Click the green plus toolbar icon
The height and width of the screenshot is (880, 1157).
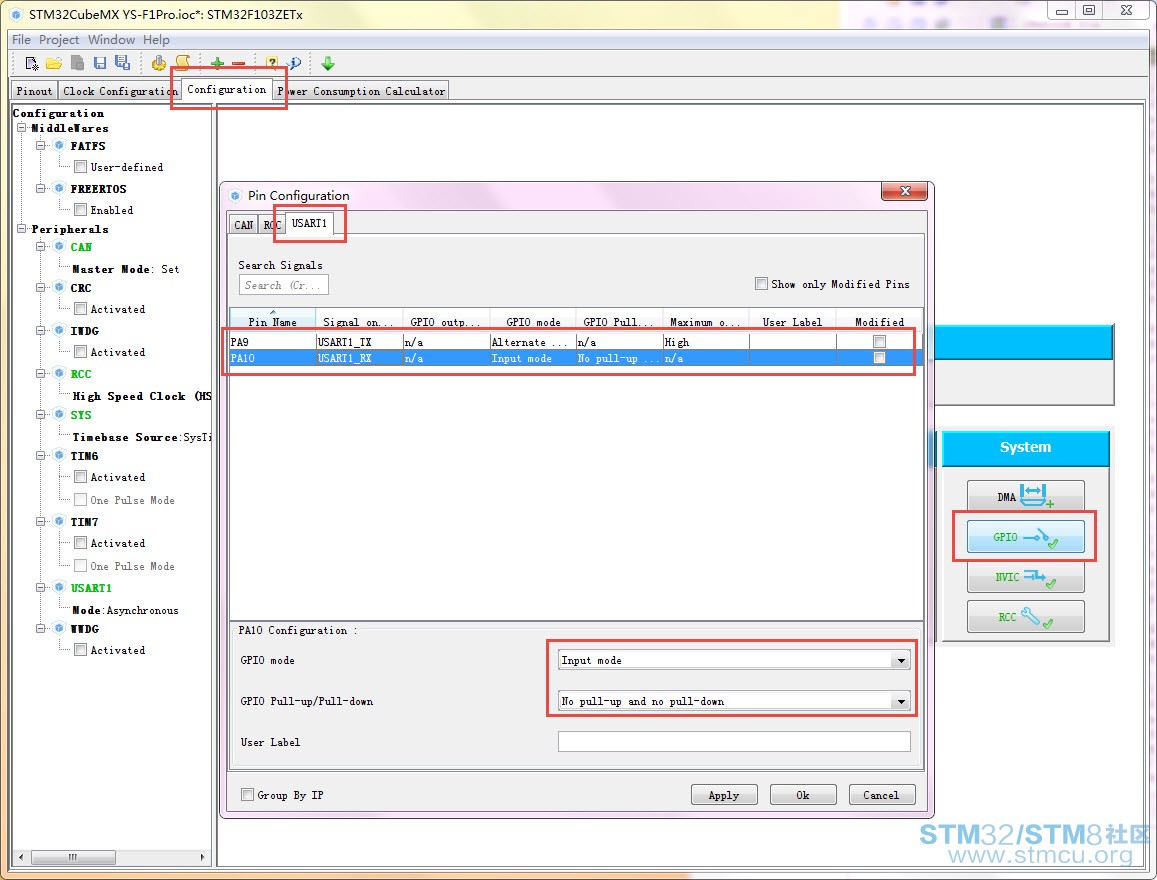pyautogui.click(x=217, y=63)
